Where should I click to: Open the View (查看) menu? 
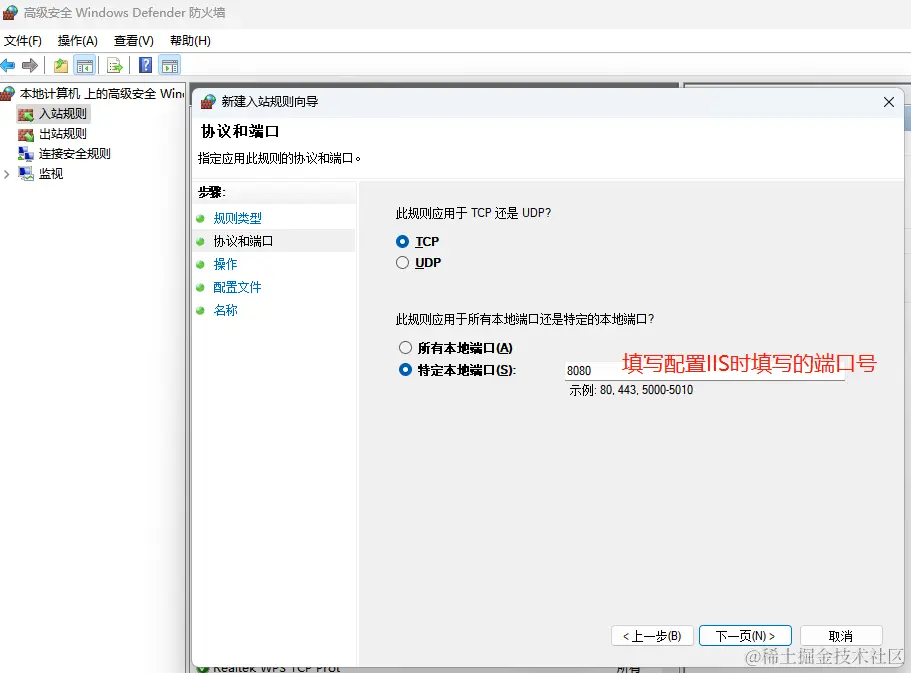(x=134, y=41)
